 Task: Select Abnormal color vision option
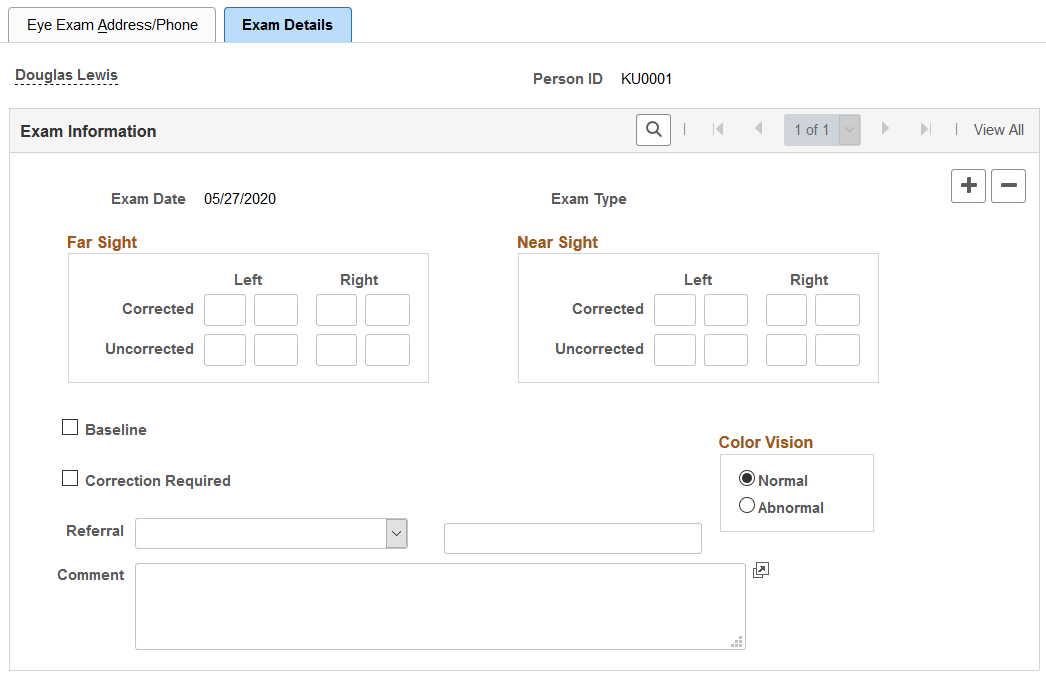[747, 506]
